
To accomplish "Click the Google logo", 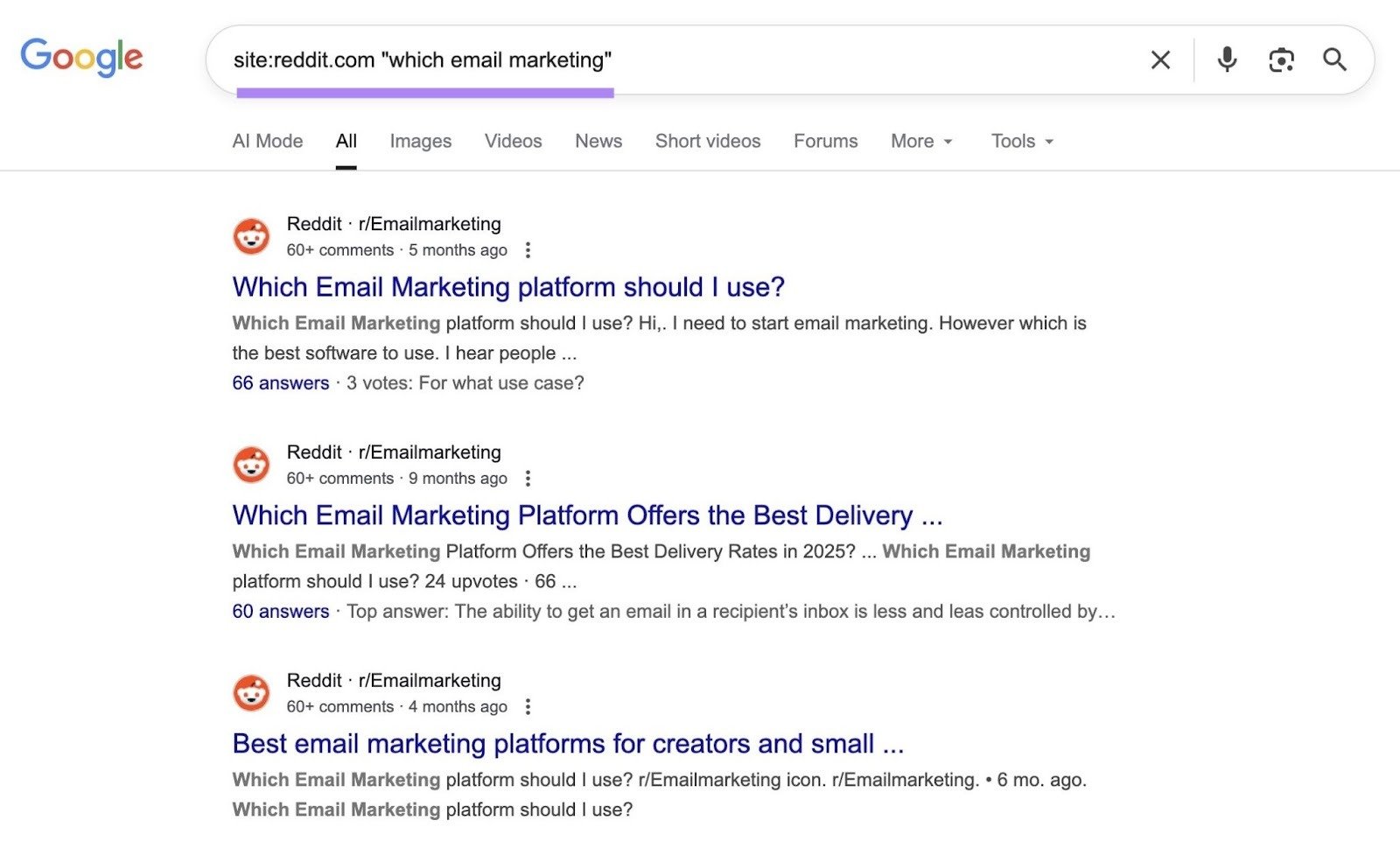I will click(x=81, y=57).
